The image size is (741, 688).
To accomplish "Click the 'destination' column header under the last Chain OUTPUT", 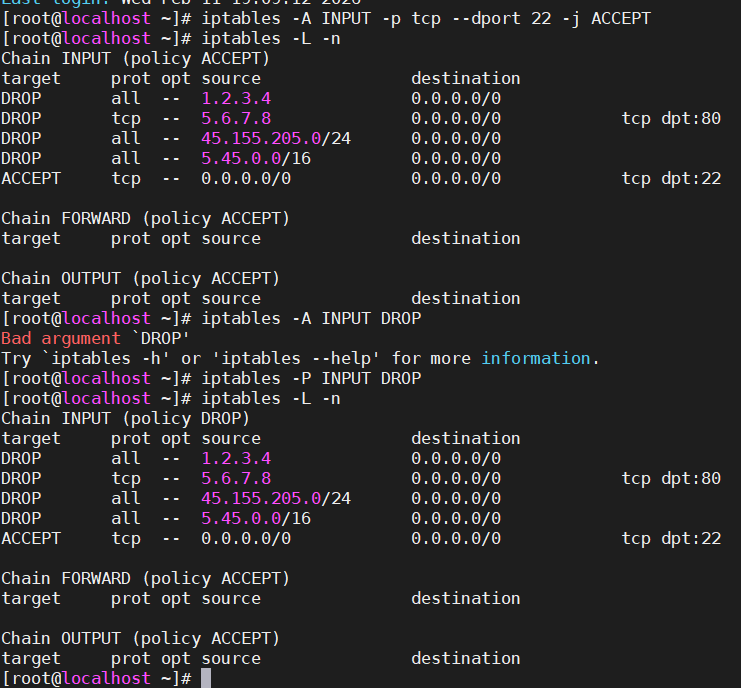I will [465, 658].
